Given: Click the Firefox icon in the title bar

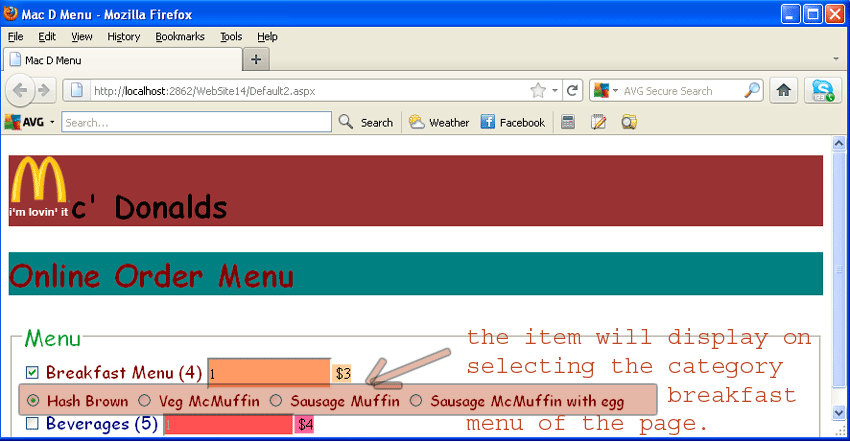Looking at the screenshot, I should [10, 13].
